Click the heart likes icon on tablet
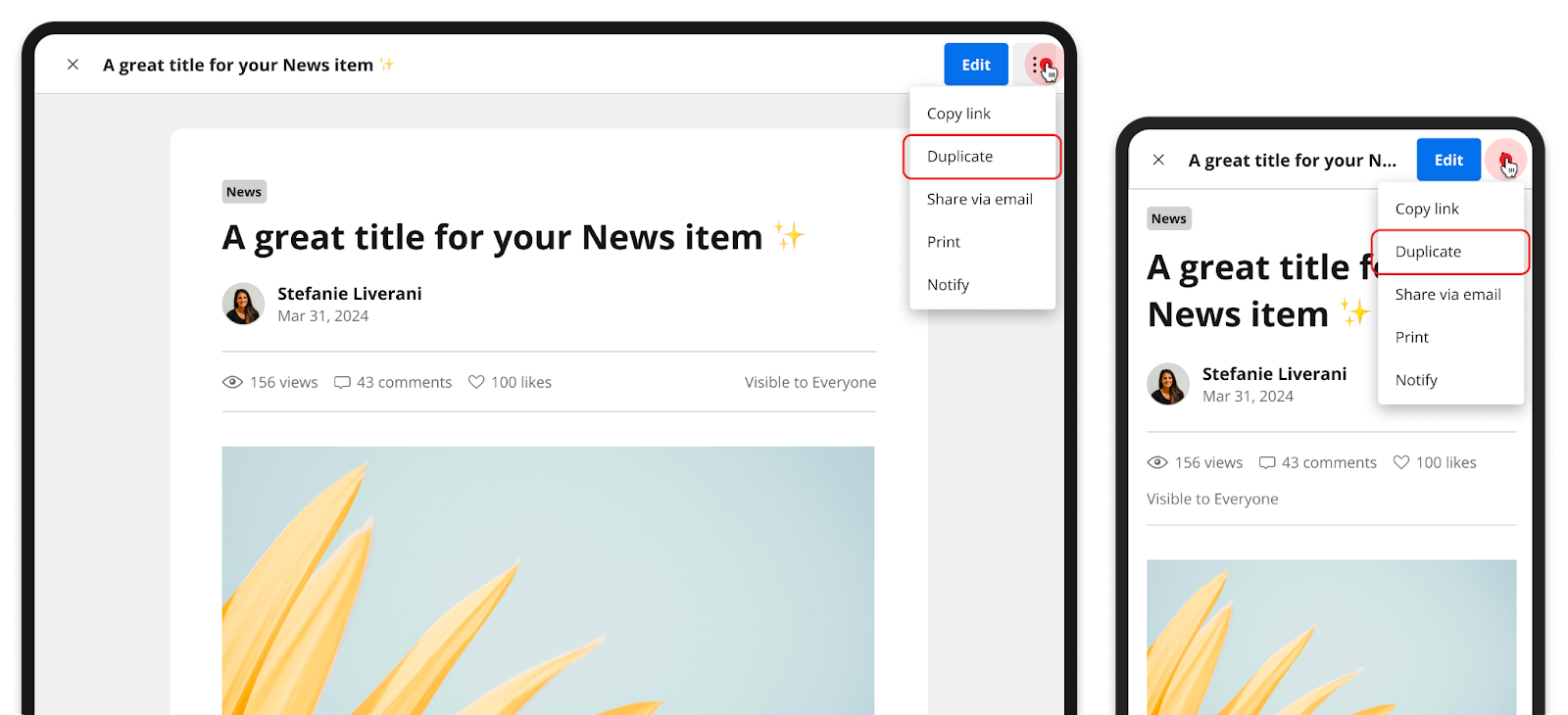 click(x=476, y=382)
